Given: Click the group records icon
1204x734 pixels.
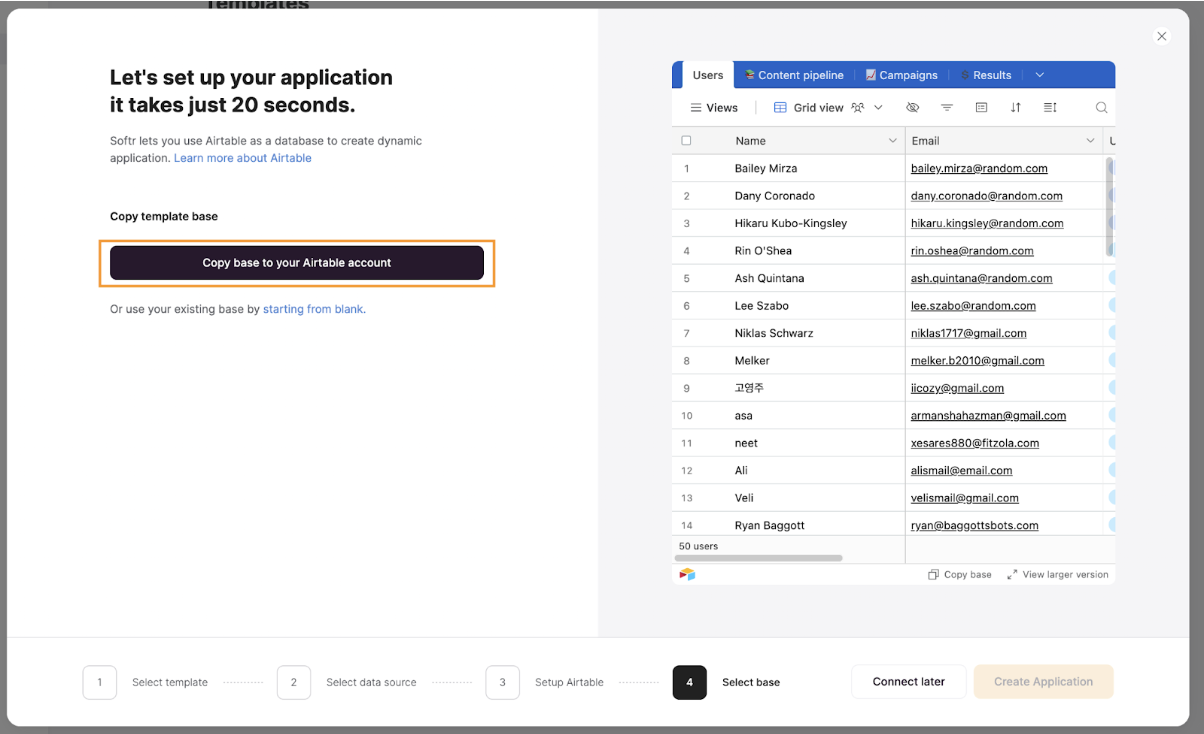Looking at the screenshot, I should tap(981, 107).
